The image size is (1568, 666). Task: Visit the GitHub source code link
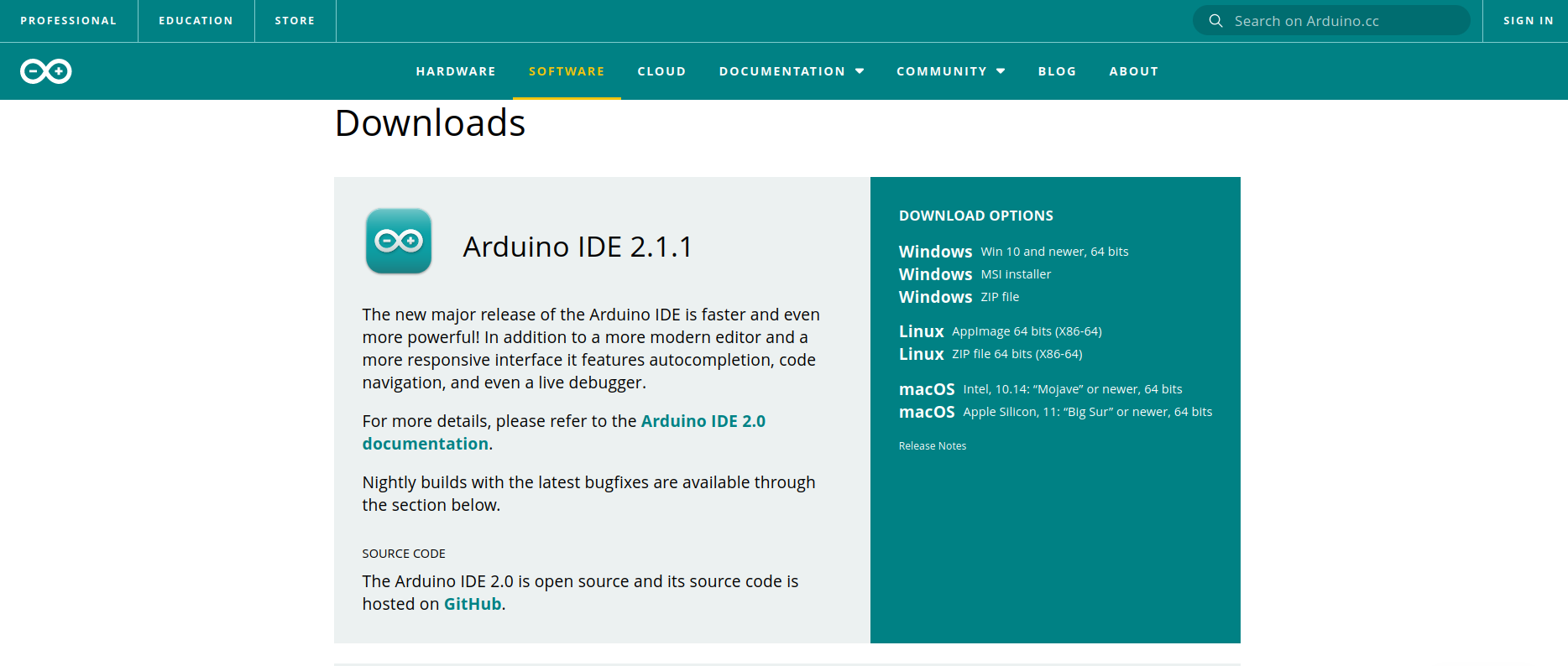[x=472, y=604]
